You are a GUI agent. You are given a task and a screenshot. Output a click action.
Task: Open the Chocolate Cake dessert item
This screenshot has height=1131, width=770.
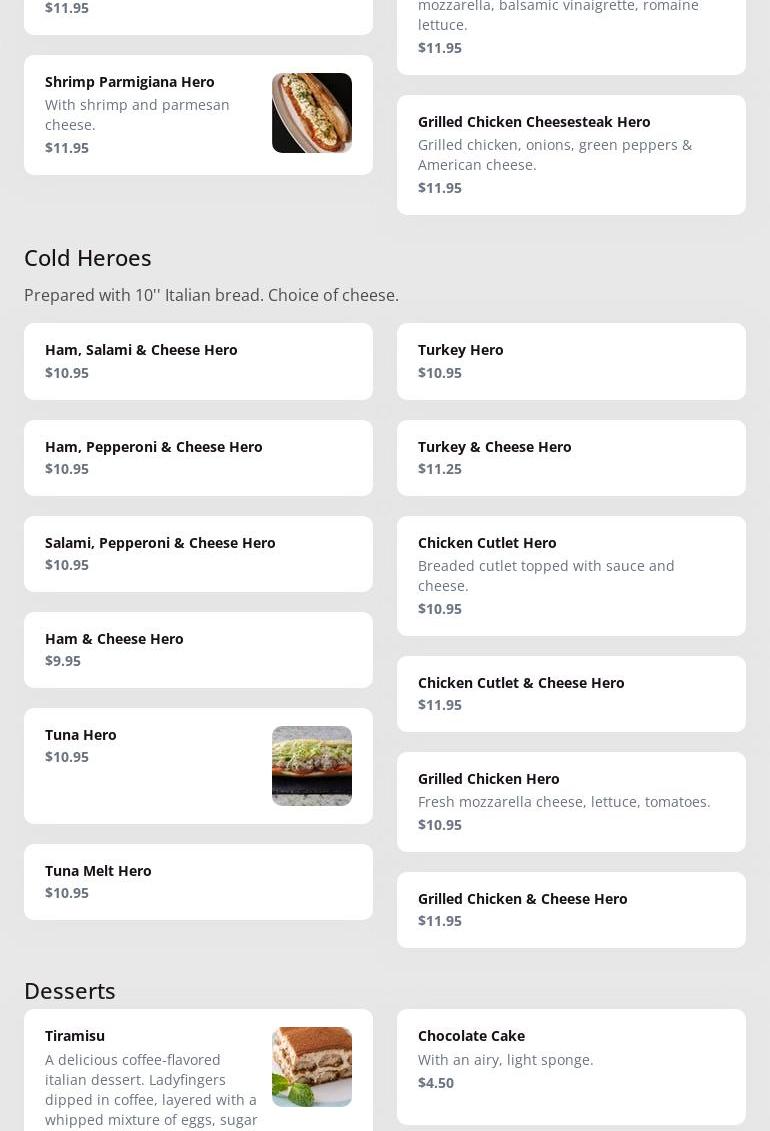click(x=571, y=1067)
